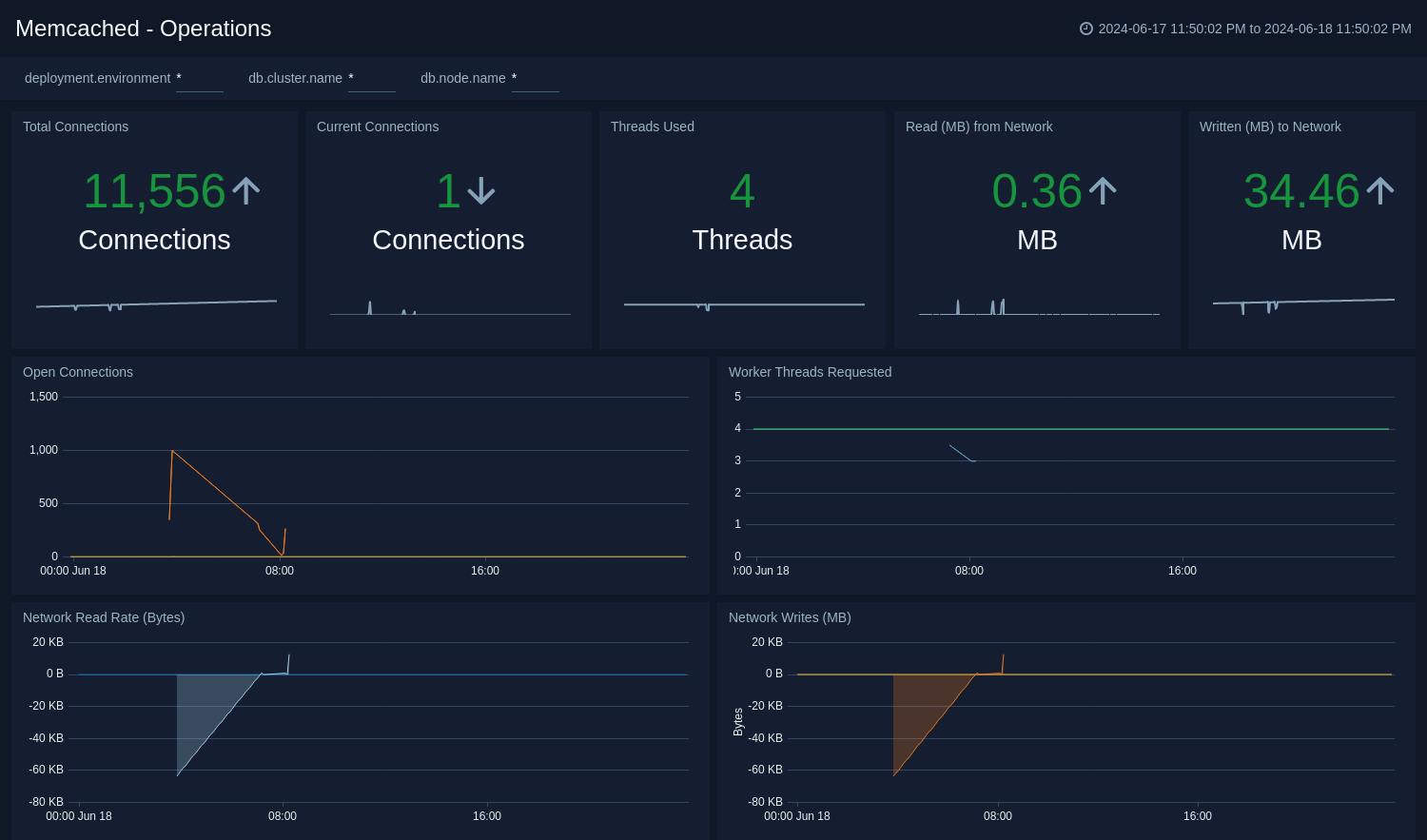1427x840 pixels.
Task: Click the 00:00 Jun 18 tick on Network Writes chart
Action: pos(797,816)
